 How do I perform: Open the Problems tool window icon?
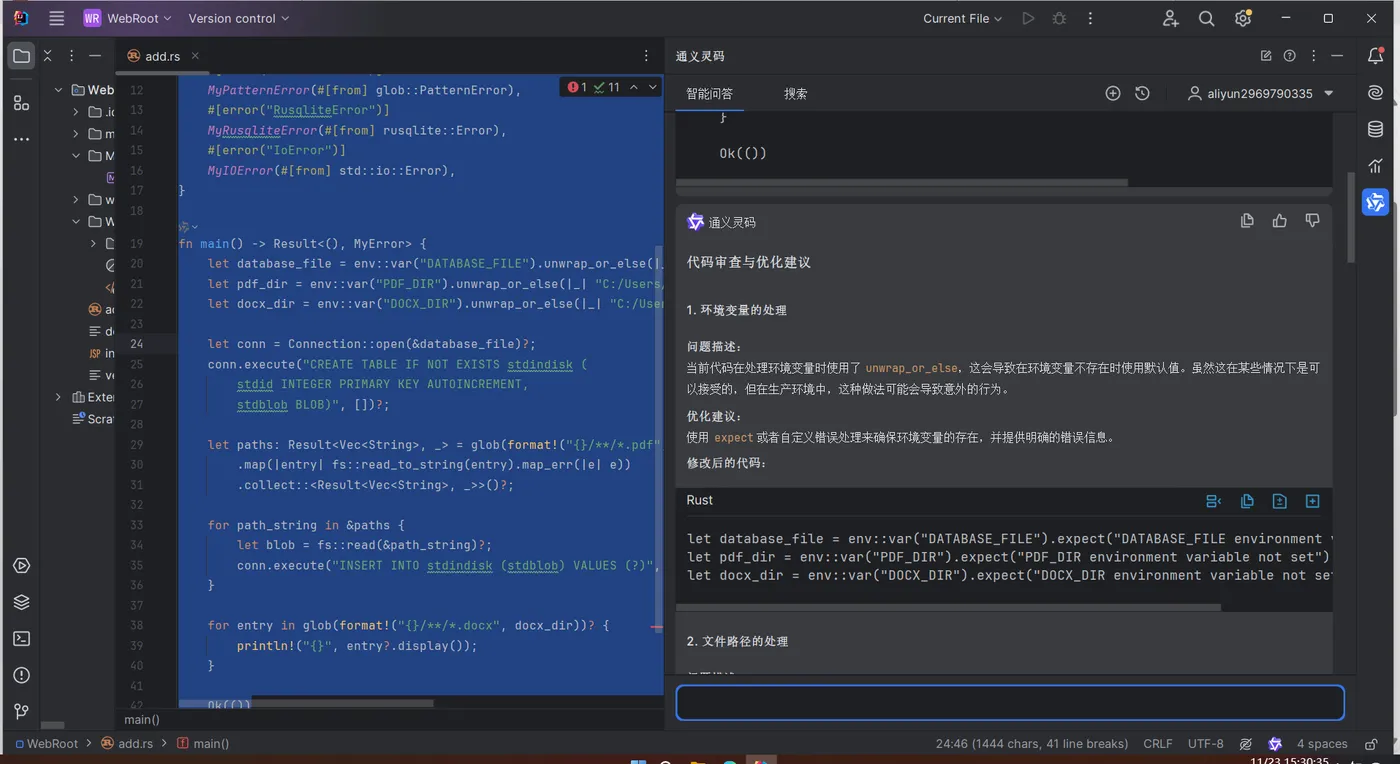click(21, 675)
